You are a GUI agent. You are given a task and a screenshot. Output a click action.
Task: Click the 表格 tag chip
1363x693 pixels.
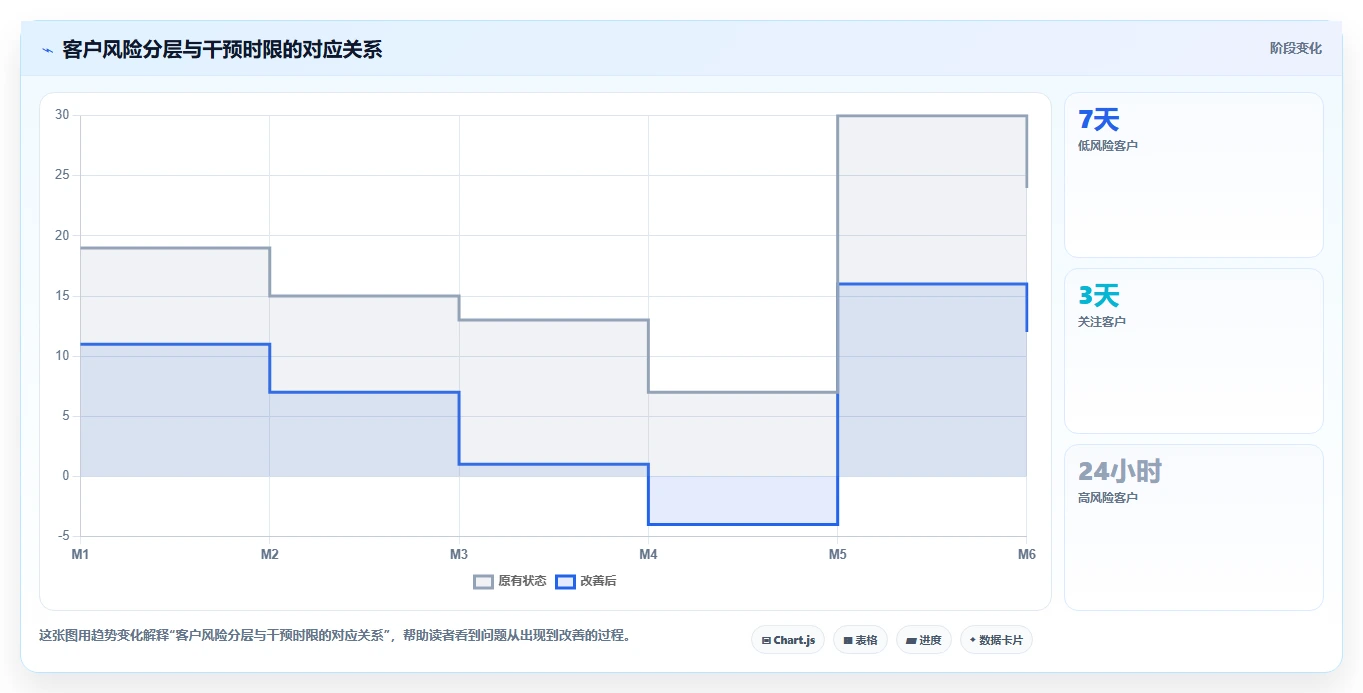click(x=860, y=640)
